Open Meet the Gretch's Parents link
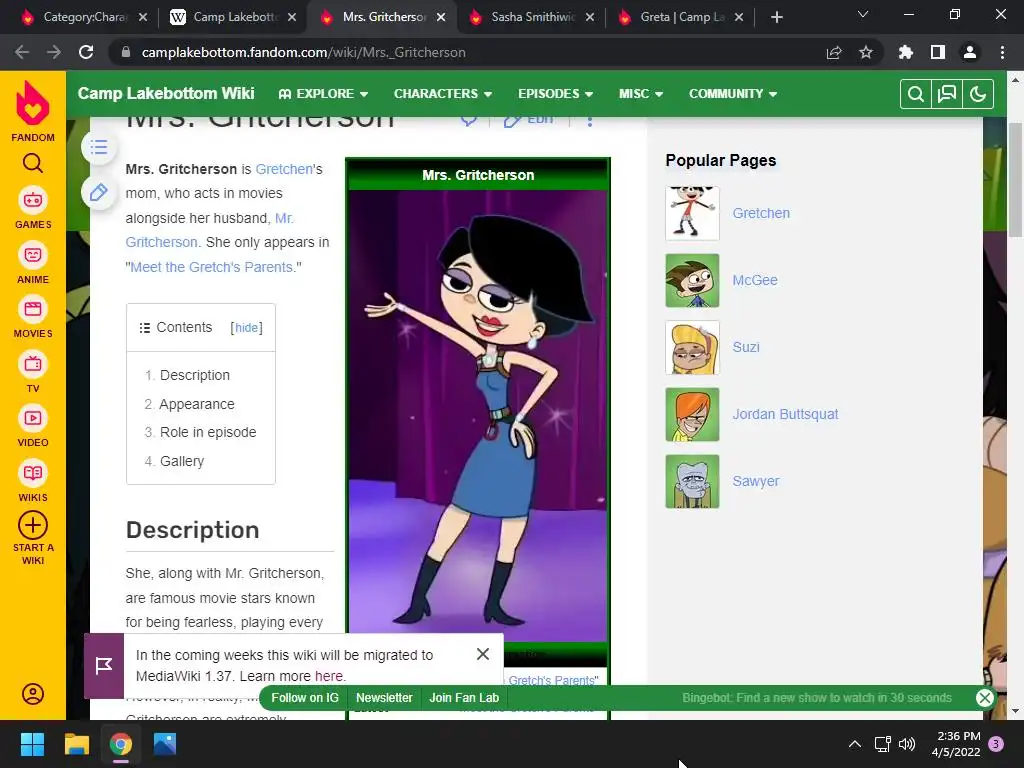Screen dimensions: 1024x768 tap(212, 267)
